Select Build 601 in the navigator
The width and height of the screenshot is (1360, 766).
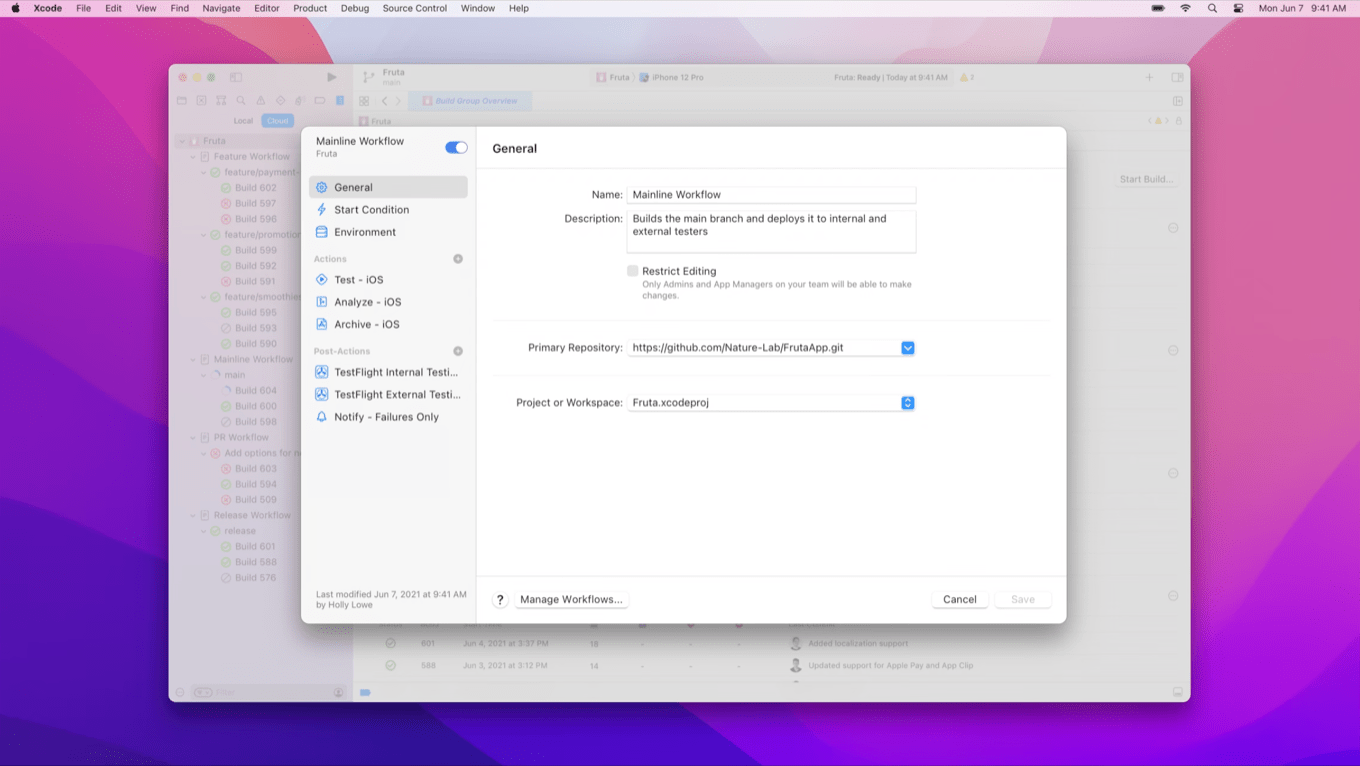[x=255, y=547]
